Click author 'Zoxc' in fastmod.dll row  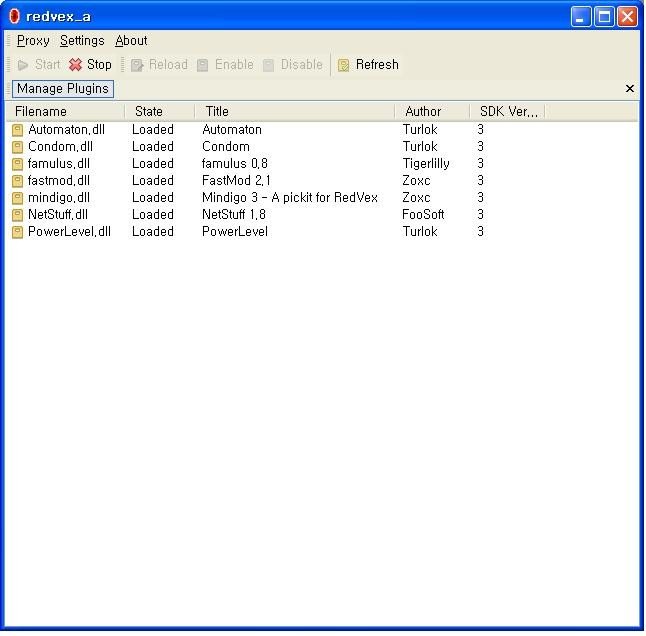pos(416,180)
